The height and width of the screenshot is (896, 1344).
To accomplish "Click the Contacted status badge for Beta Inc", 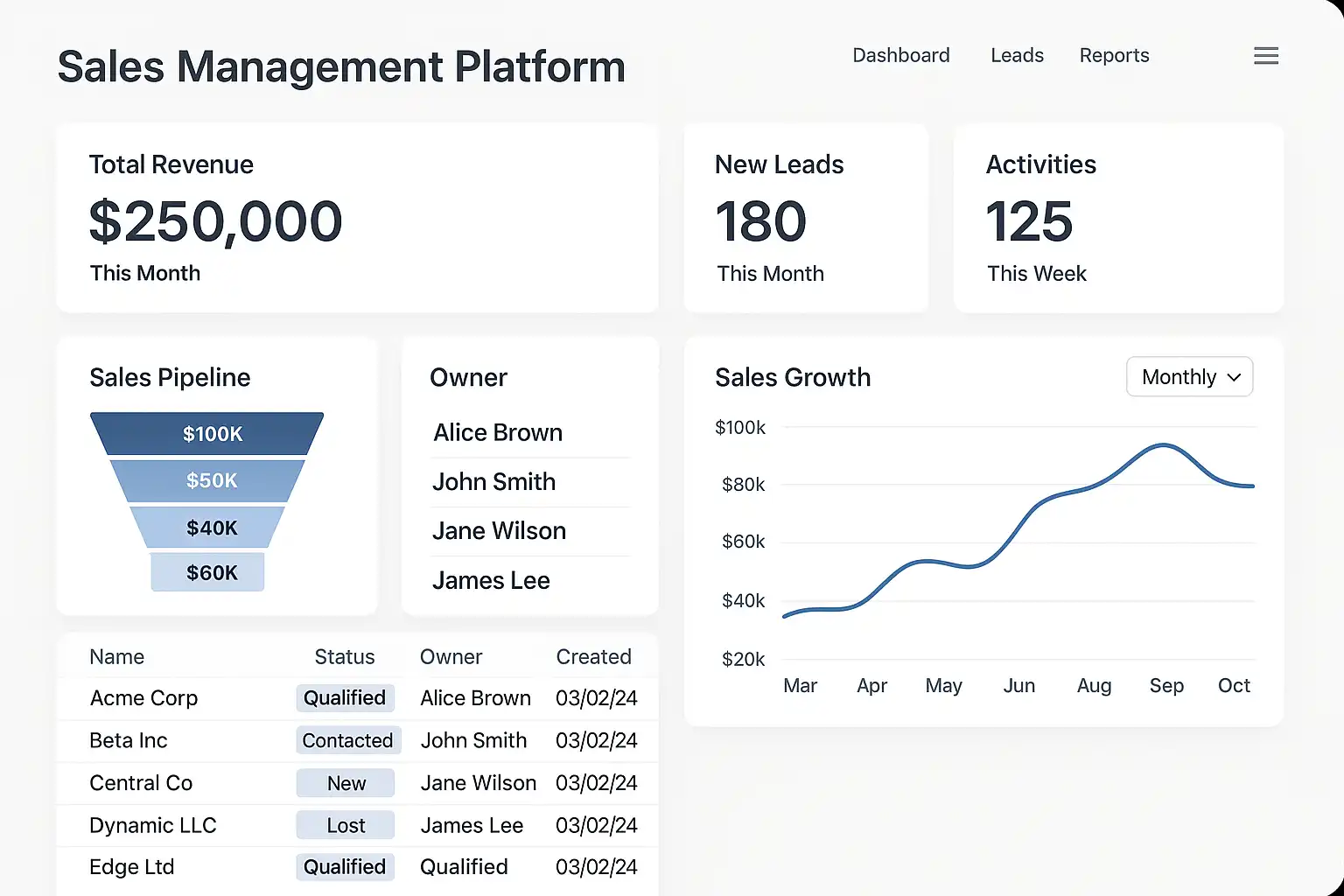I will (x=347, y=740).
